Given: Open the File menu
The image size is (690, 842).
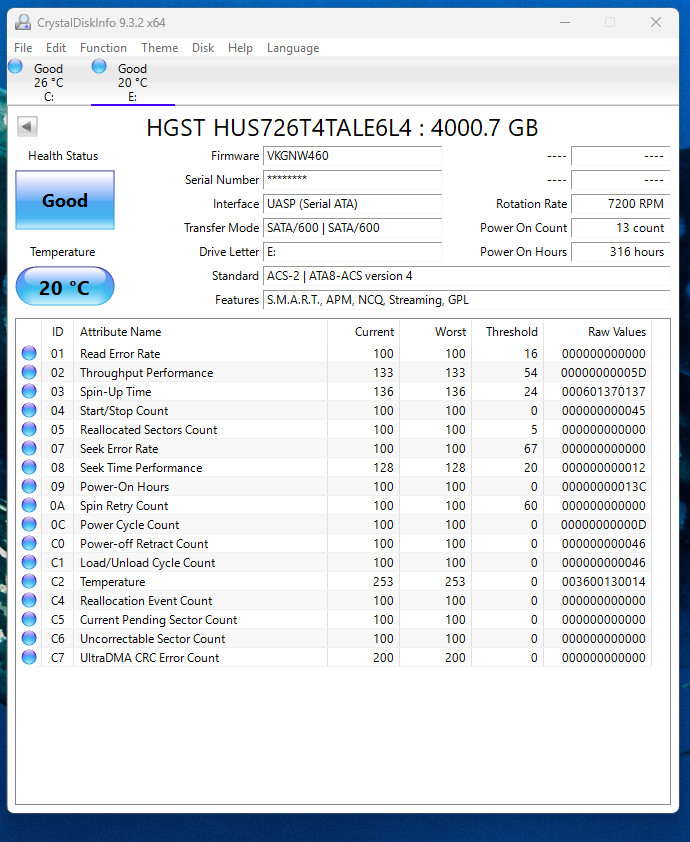Looking at the screenshot, I should [x=23, y=48].
